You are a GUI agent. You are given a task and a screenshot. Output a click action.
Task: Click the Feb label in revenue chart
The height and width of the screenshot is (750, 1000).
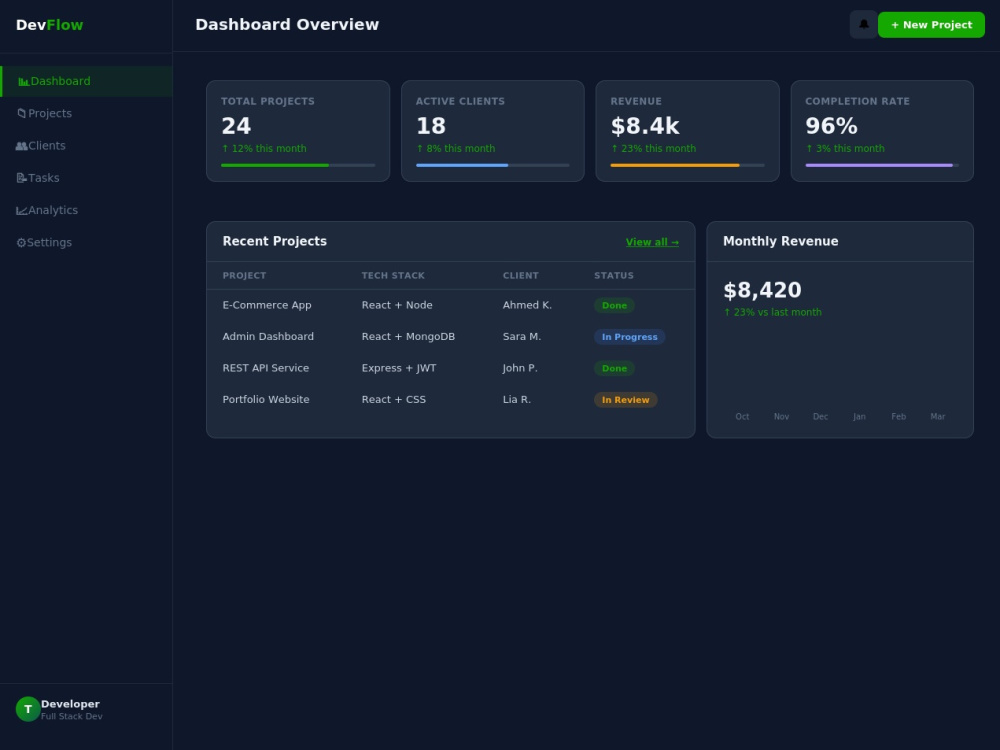pos(899,416)
